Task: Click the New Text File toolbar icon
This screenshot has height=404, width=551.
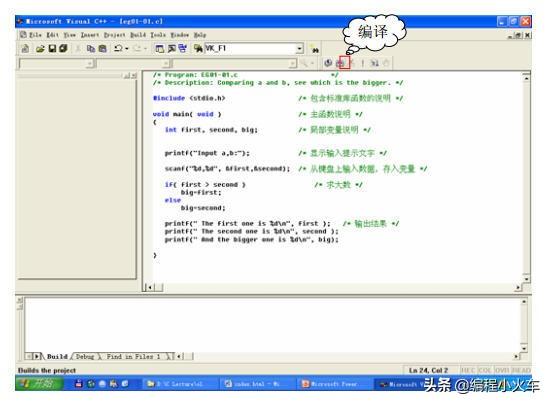Action: [25, 48]
